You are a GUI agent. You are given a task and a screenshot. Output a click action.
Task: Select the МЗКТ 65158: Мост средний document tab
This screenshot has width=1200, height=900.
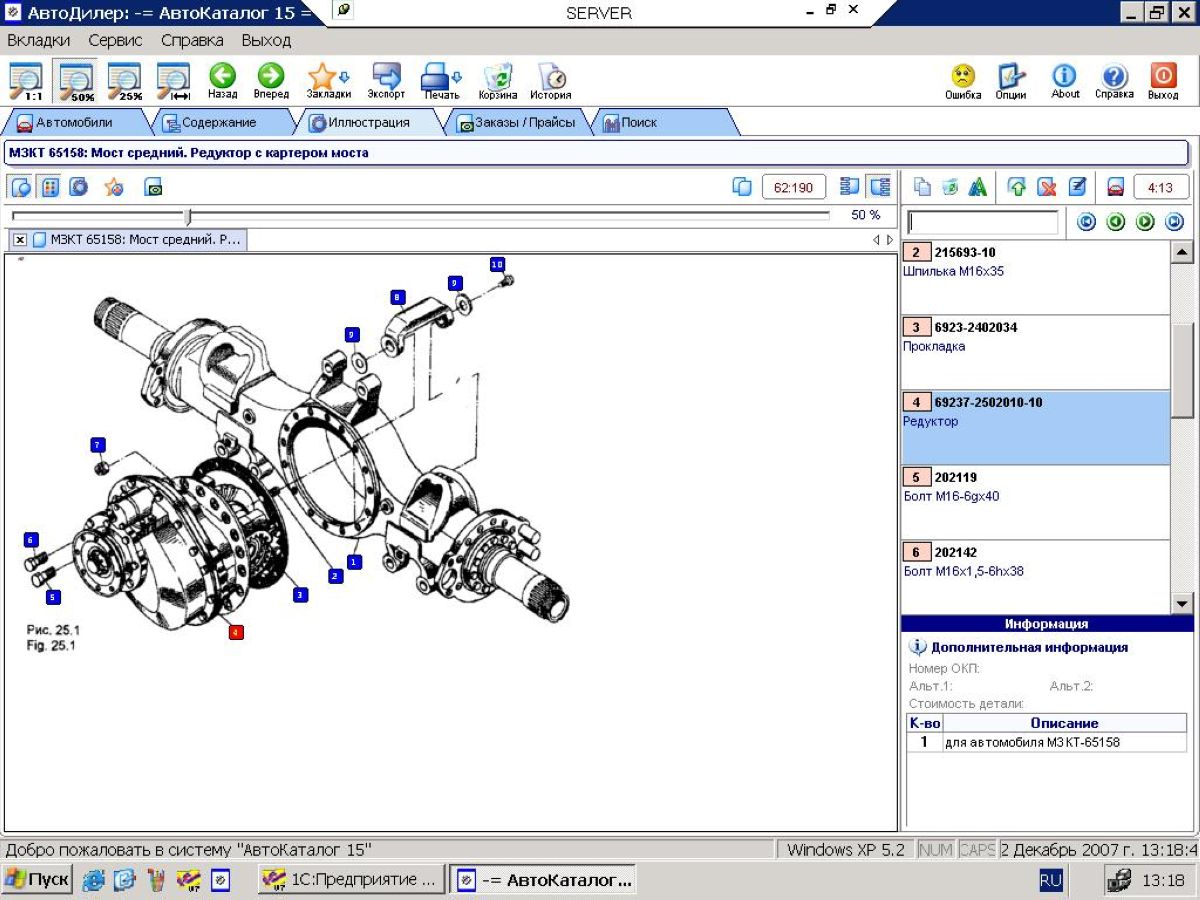click(x=137, y=240)
